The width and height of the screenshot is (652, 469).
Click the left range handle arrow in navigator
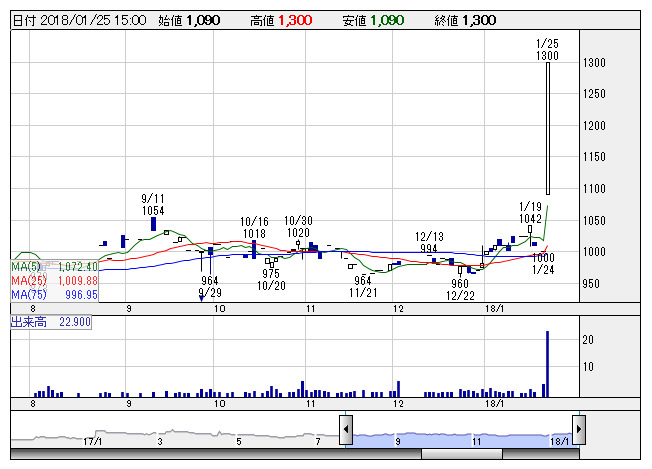(346, 431)
